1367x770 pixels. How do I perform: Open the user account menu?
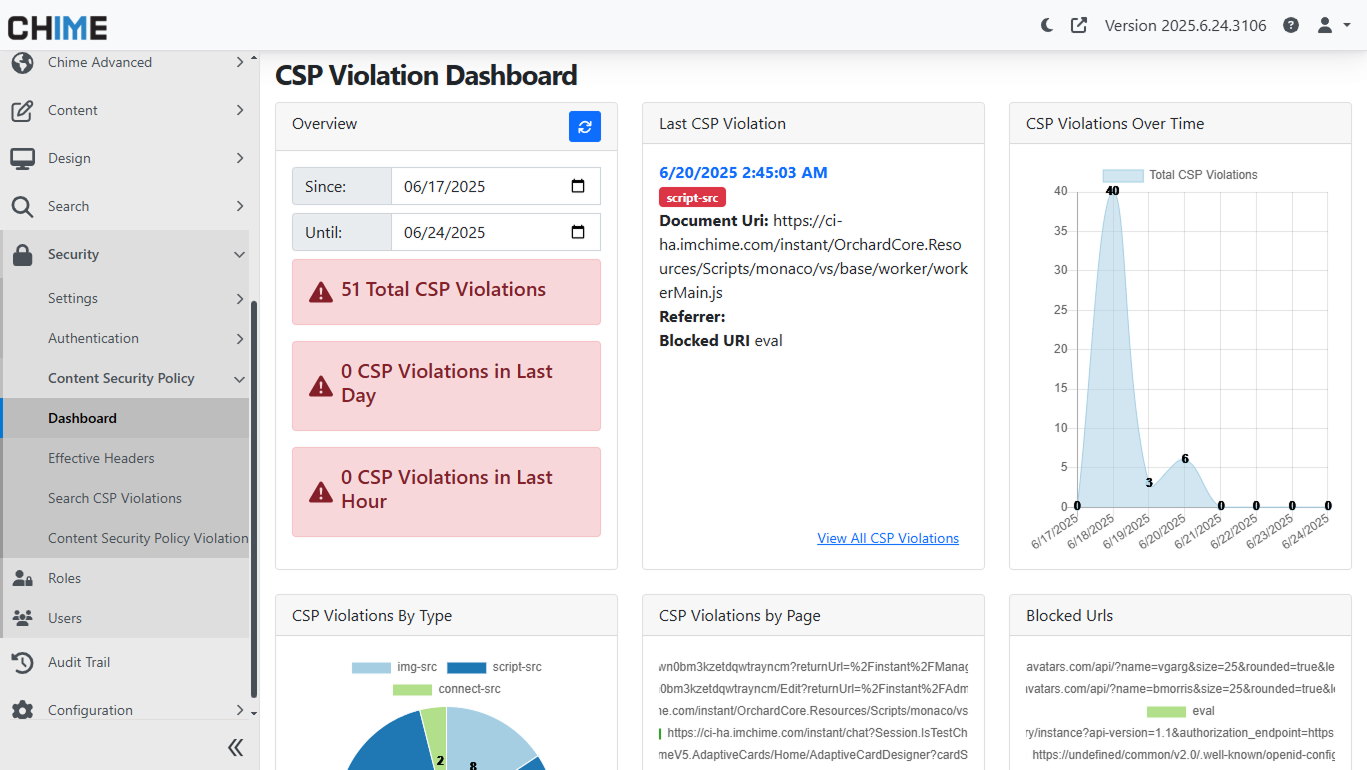[x=1333, y=25]
